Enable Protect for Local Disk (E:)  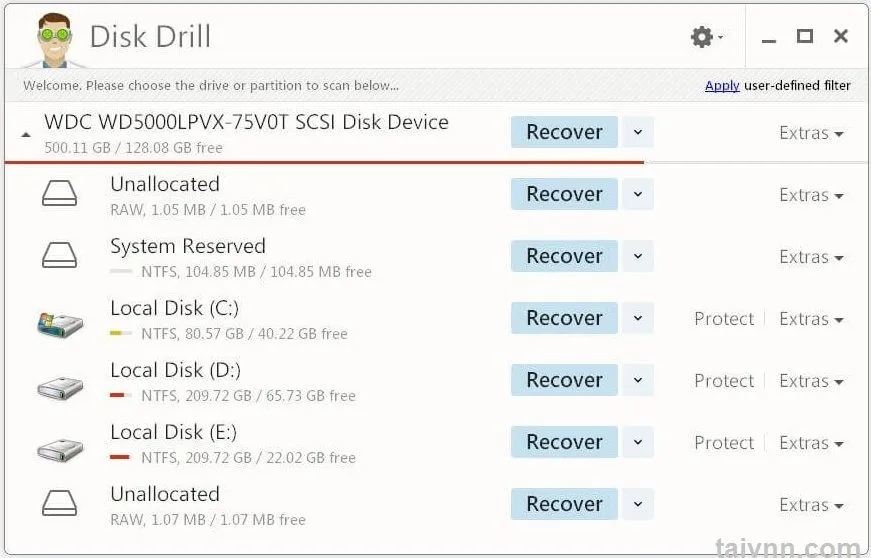click(x=724, y=443)
